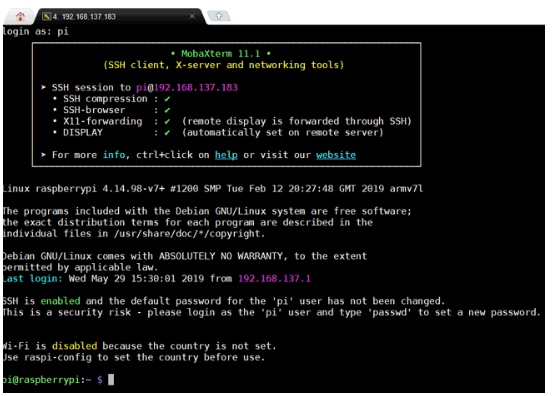The image size is (552, 396).
Task: Click the X11-forwarding green checkmark
Action: pos(167,122)
